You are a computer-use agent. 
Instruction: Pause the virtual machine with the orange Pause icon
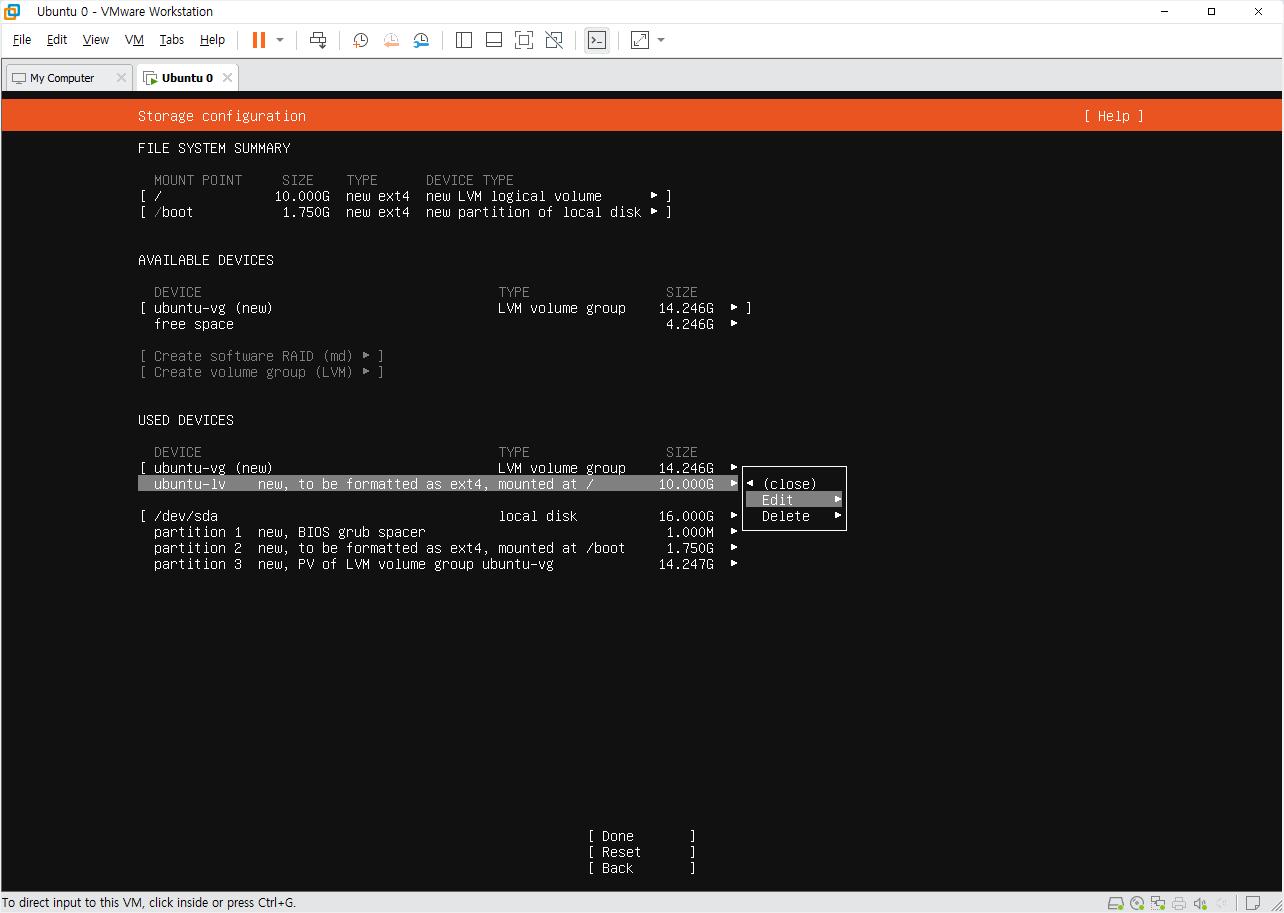pyautogui.click(x=259, y=40)
